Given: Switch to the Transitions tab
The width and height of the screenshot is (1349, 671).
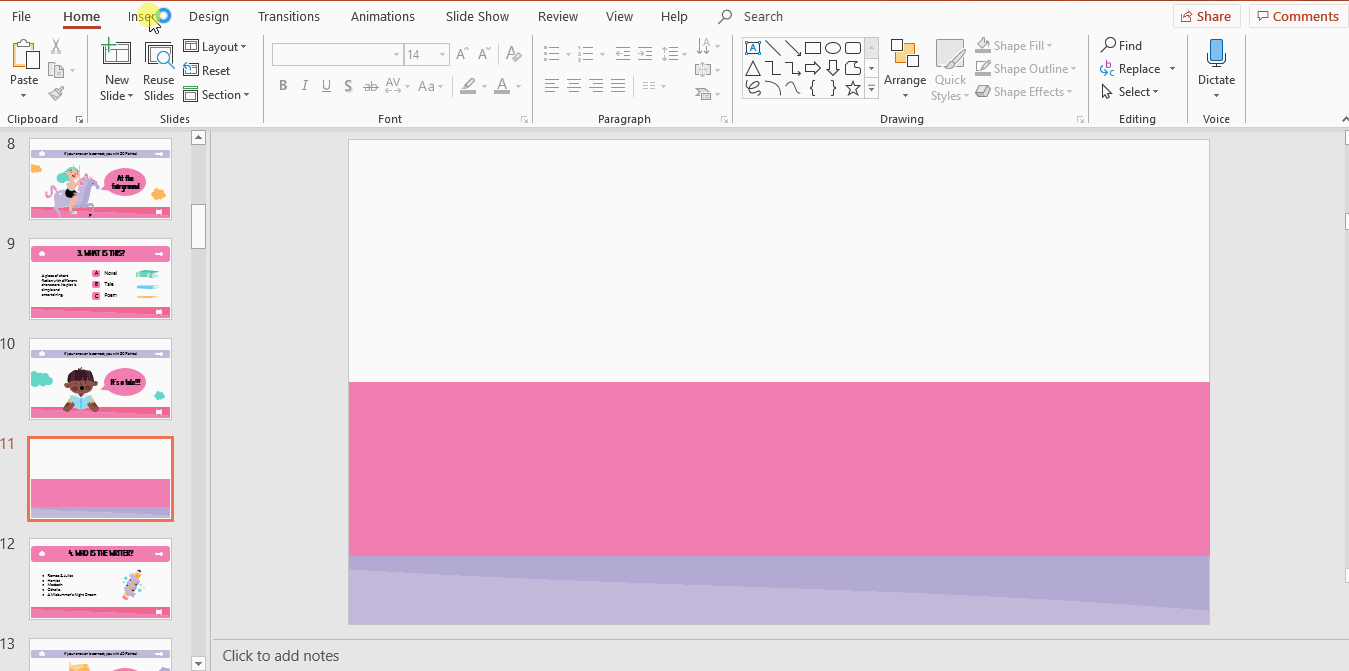Looking at the screenshot, I should point(288,16).
